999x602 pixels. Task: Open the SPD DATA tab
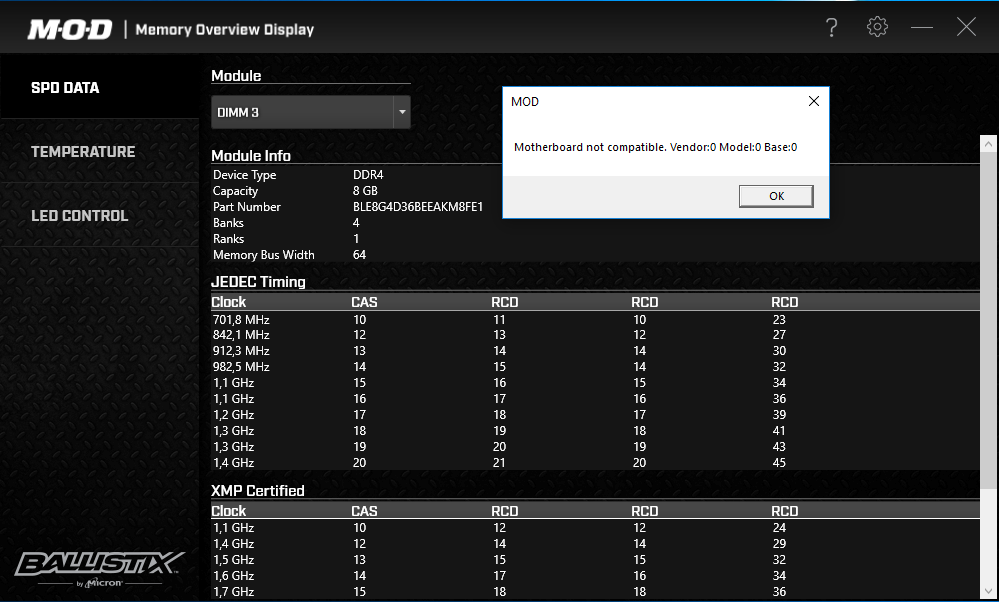[x=99, y=88]
